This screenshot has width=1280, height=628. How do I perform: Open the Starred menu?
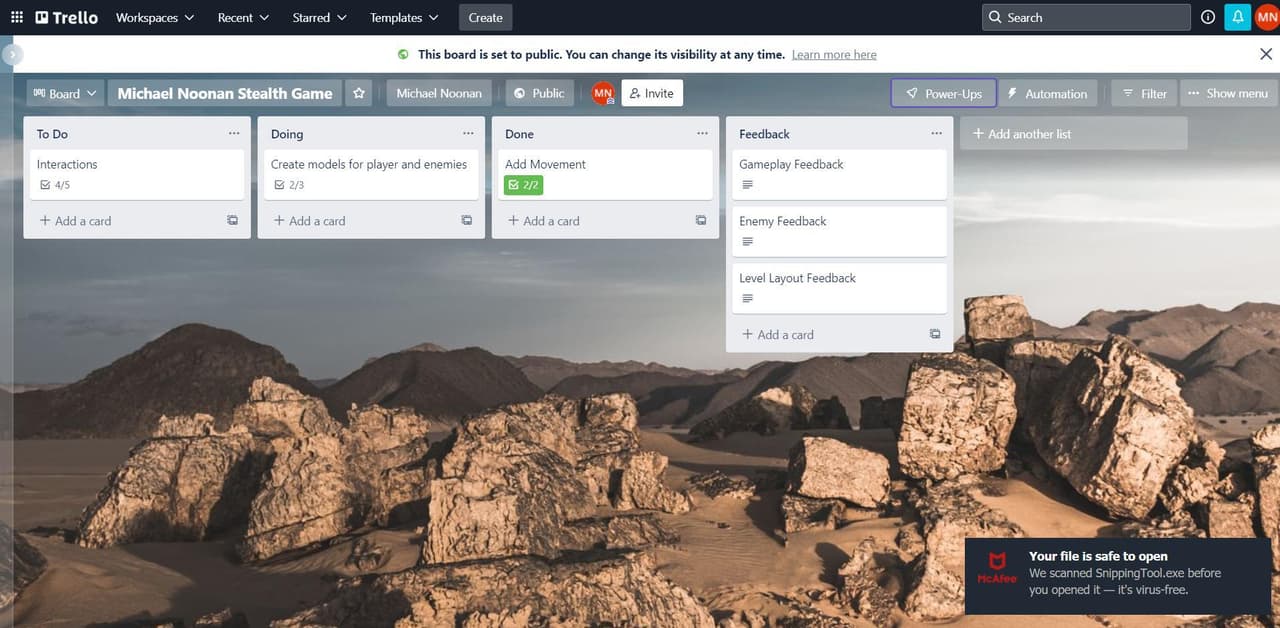[x=320, y=17]
